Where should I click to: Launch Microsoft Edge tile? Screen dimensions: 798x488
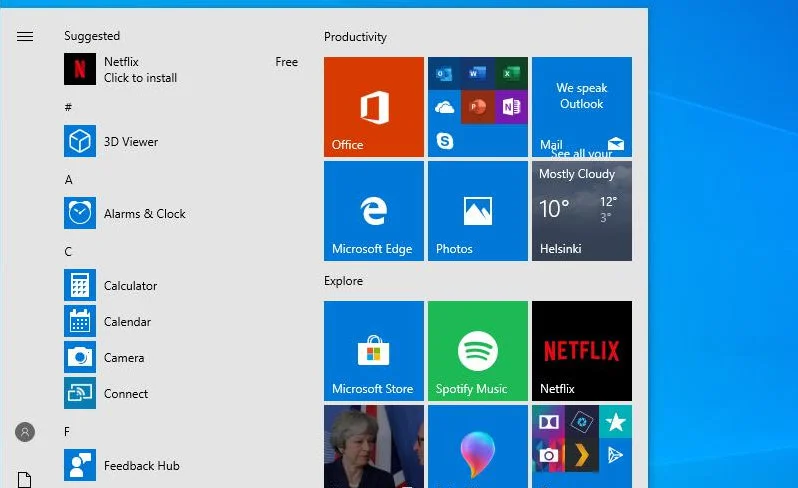coord(374,211)
